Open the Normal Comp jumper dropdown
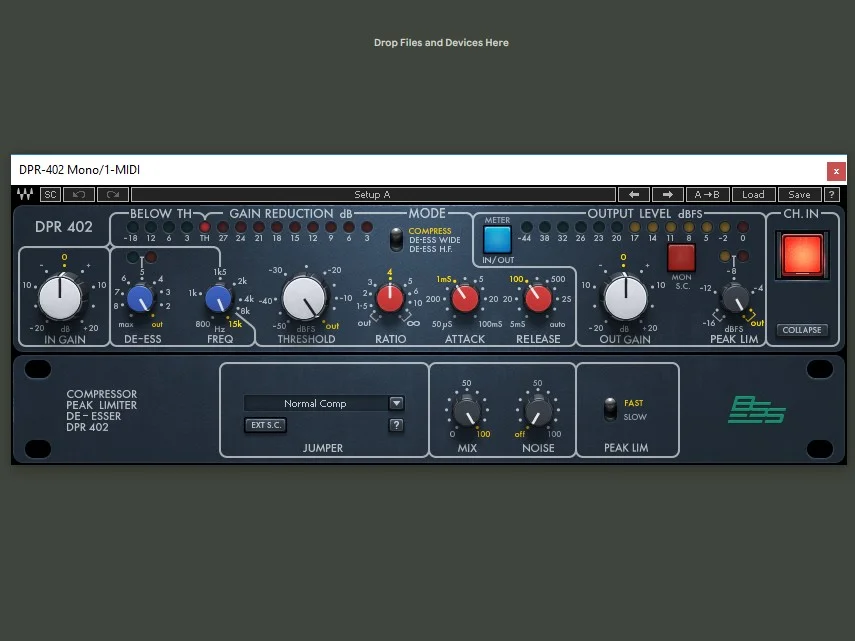This screenshot has width=855, height=641. (323, 403)
